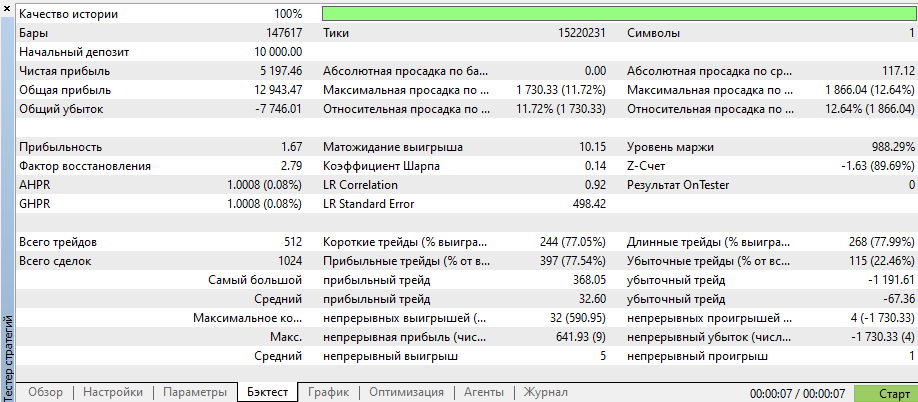Switch to the Обзор tab
Image resolution: width=918 pixels, height=402 pixels.
(x=46, y=392)
